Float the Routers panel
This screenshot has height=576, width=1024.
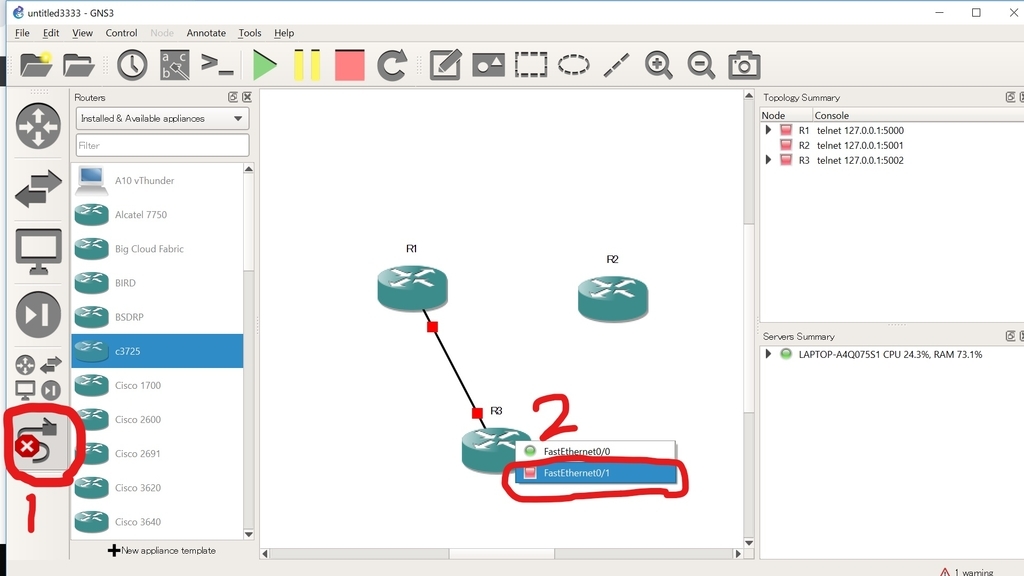click(232, 97)
